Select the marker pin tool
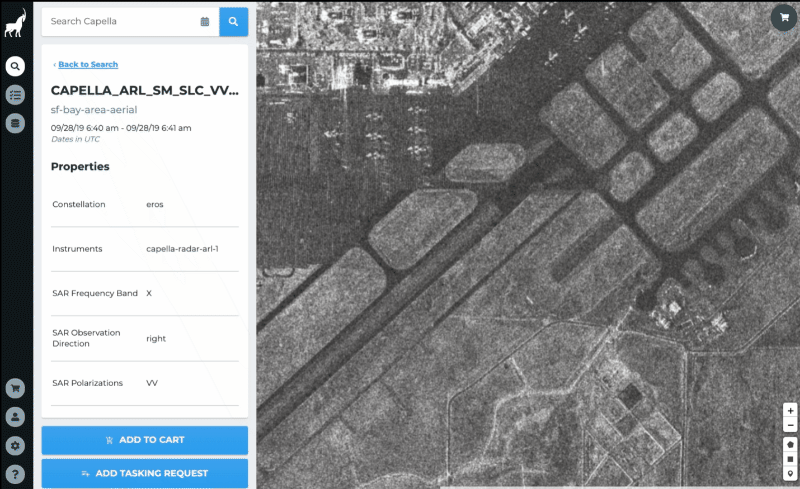 pyautogui.click(x=790, y=473)
